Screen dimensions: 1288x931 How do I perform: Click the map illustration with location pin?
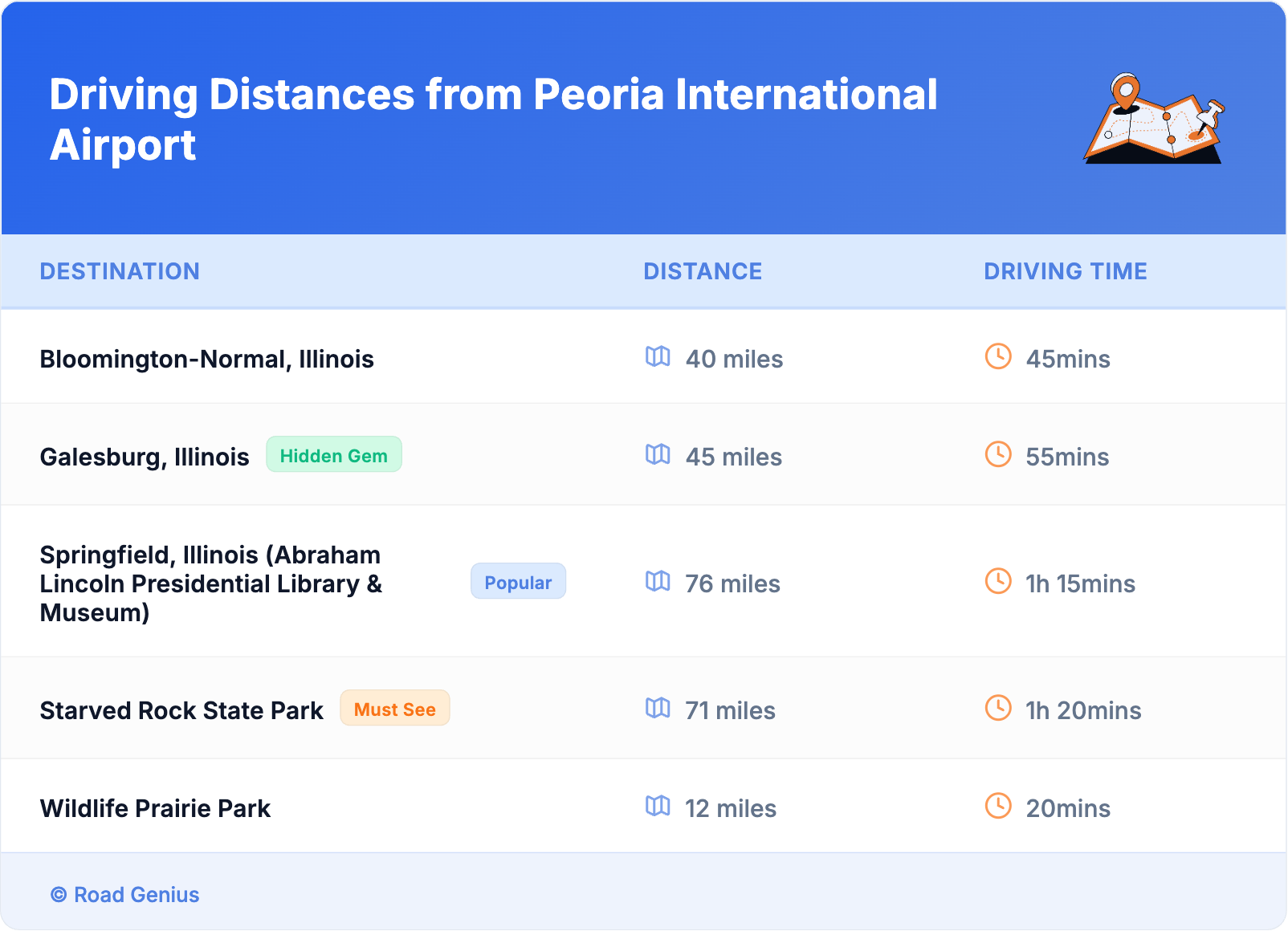(x=1154, y=119)
